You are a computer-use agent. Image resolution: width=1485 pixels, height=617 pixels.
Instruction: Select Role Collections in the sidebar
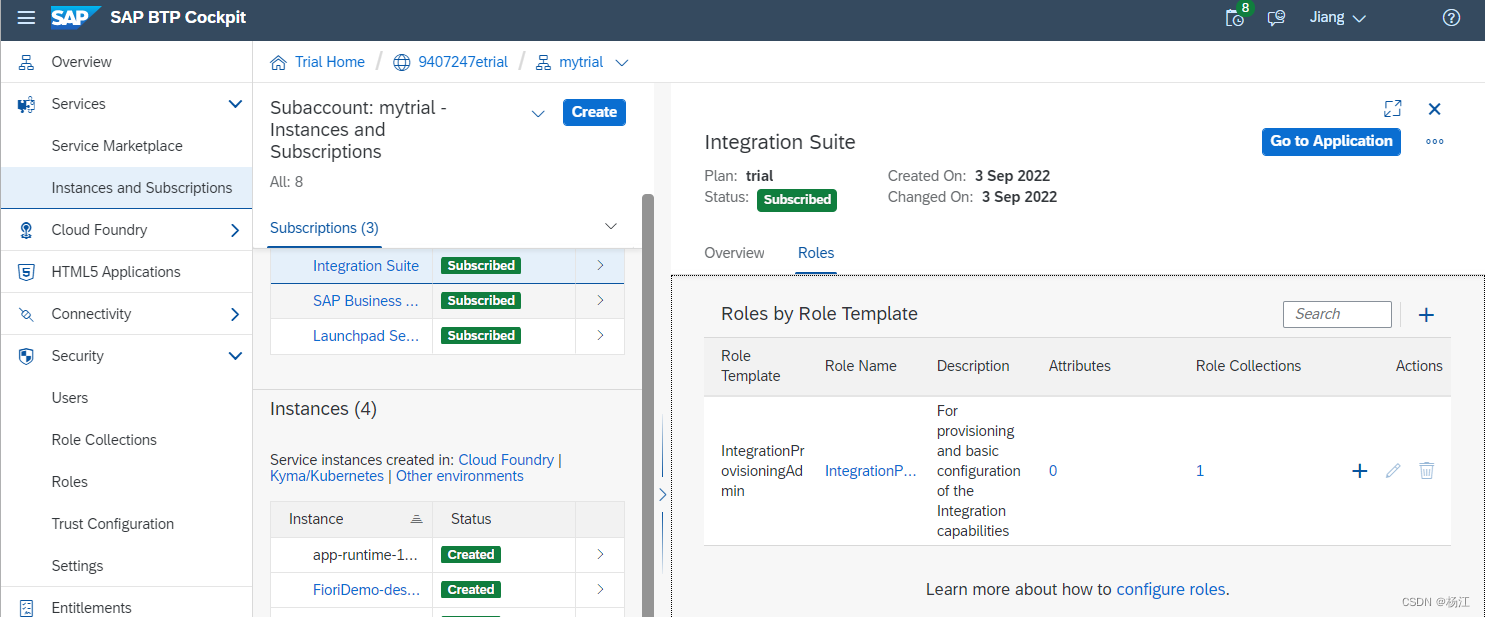click(103, 439)
